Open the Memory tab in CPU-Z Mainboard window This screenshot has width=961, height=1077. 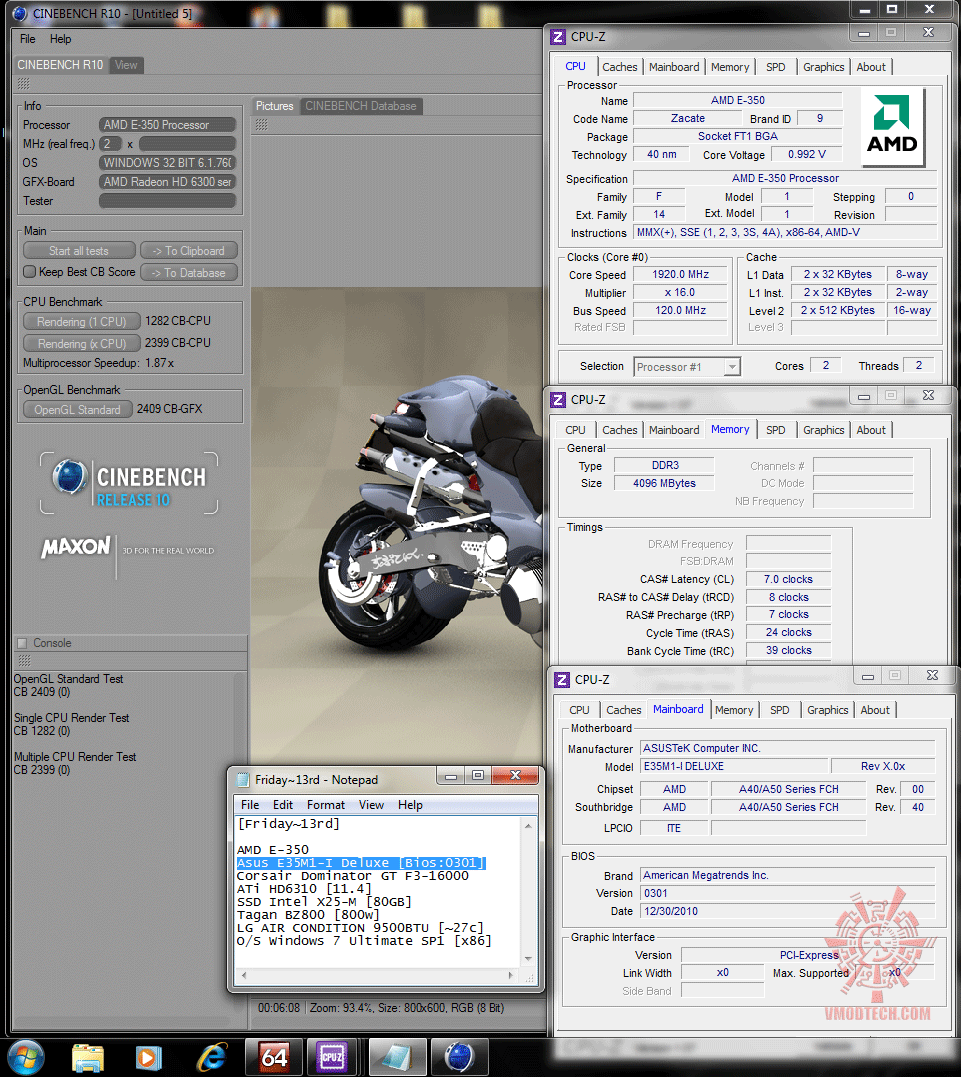point(734,710)
